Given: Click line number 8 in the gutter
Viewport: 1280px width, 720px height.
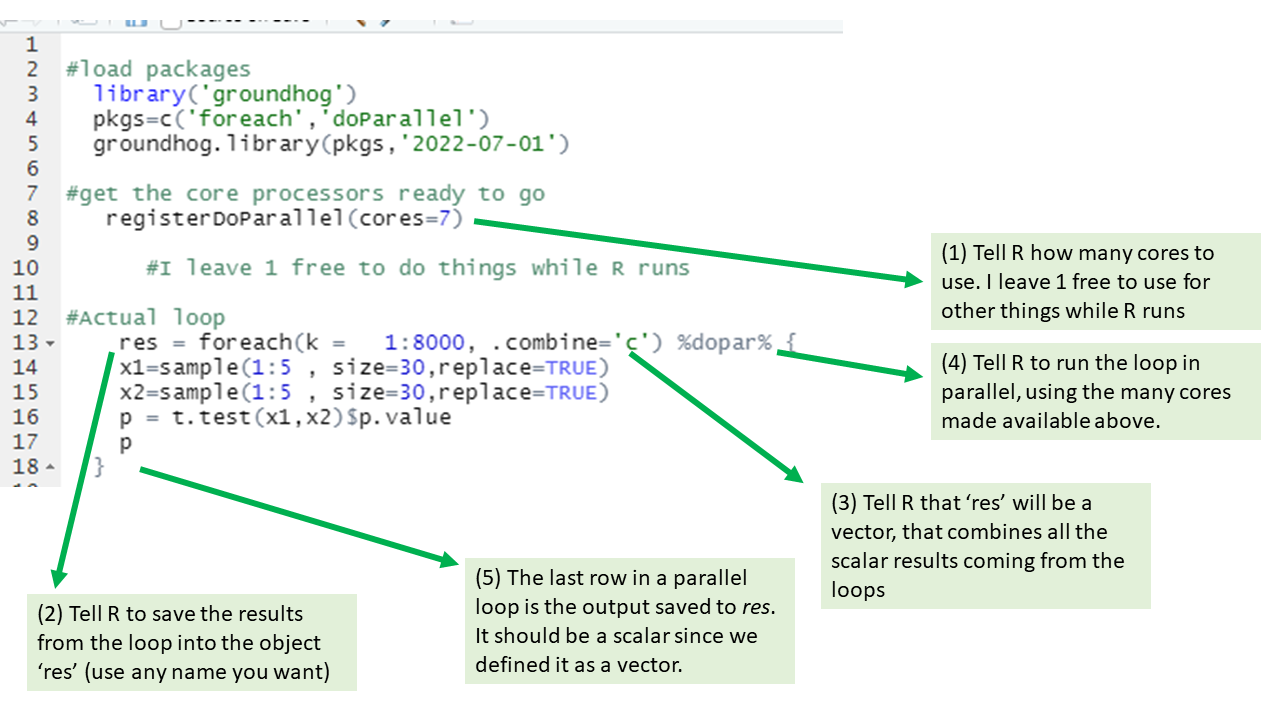Looking at the screenshot, I should (32, 219).
